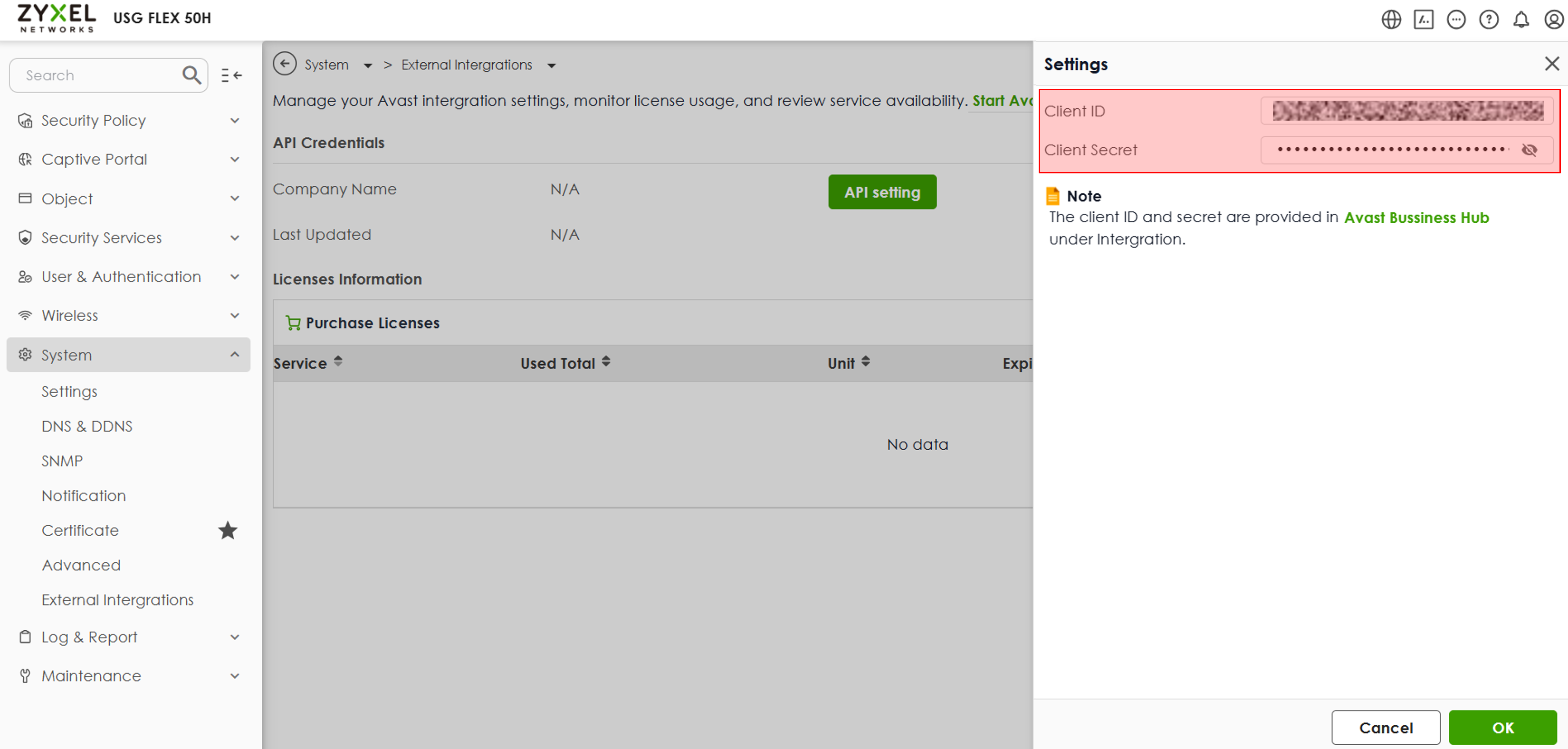1568x749 pixels.
Task: Expand Object chevron
Action: [x=235, y=199]
